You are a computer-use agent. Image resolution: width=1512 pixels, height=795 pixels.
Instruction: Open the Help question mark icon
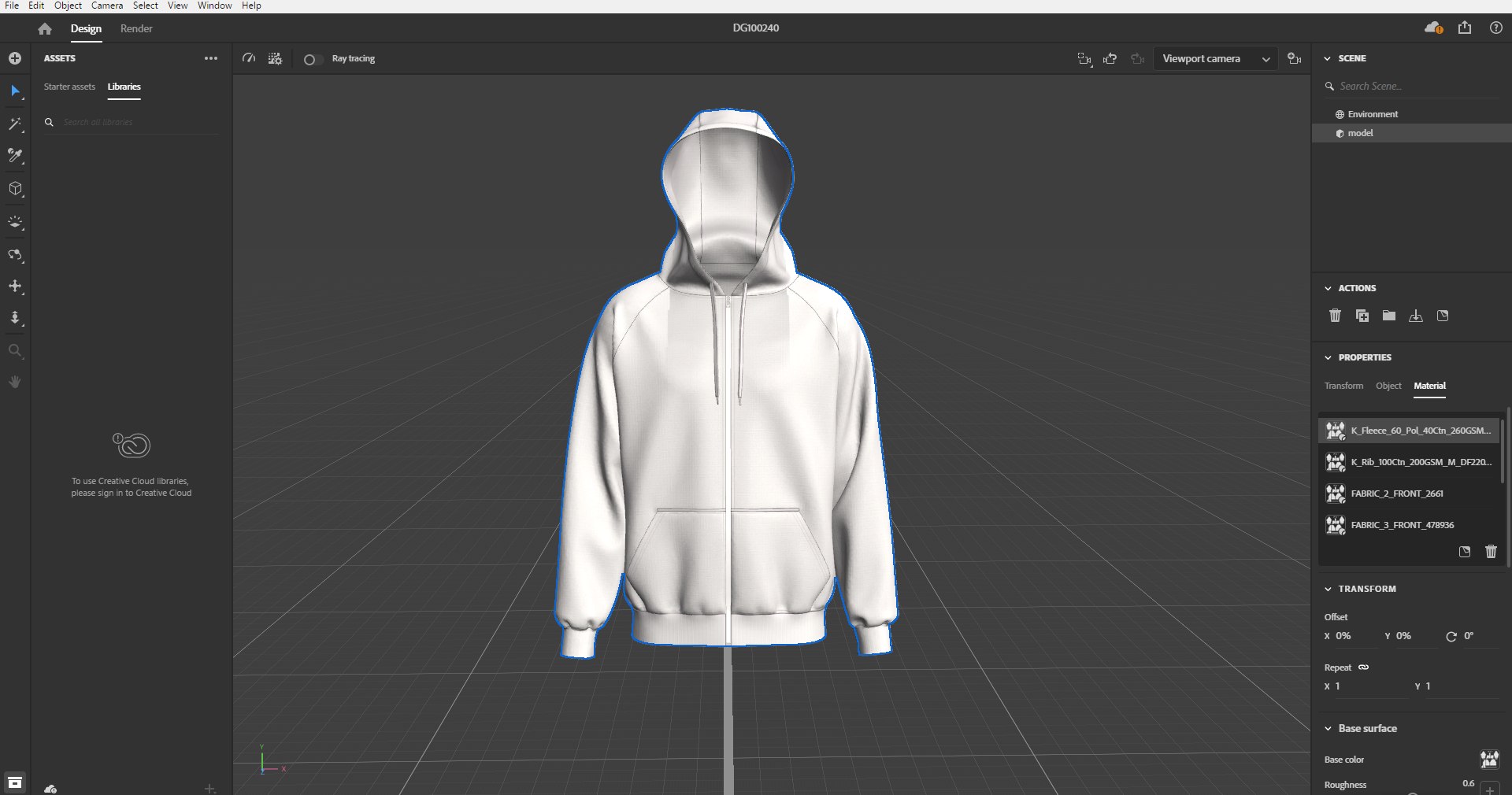point(1496,28)
